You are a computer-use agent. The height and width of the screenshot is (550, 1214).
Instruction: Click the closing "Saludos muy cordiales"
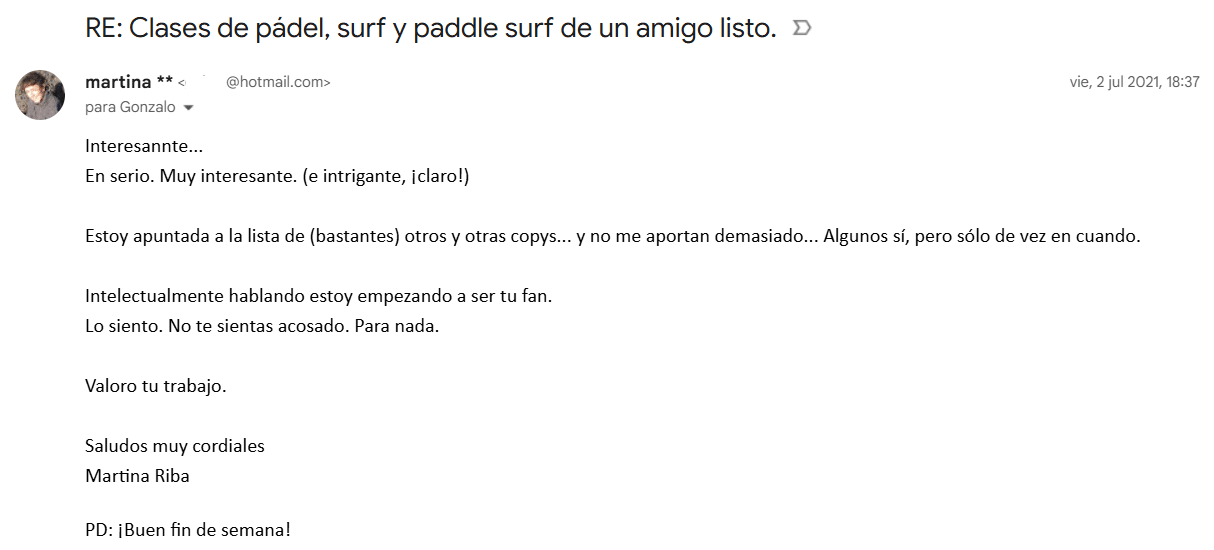tap(175, 446)
